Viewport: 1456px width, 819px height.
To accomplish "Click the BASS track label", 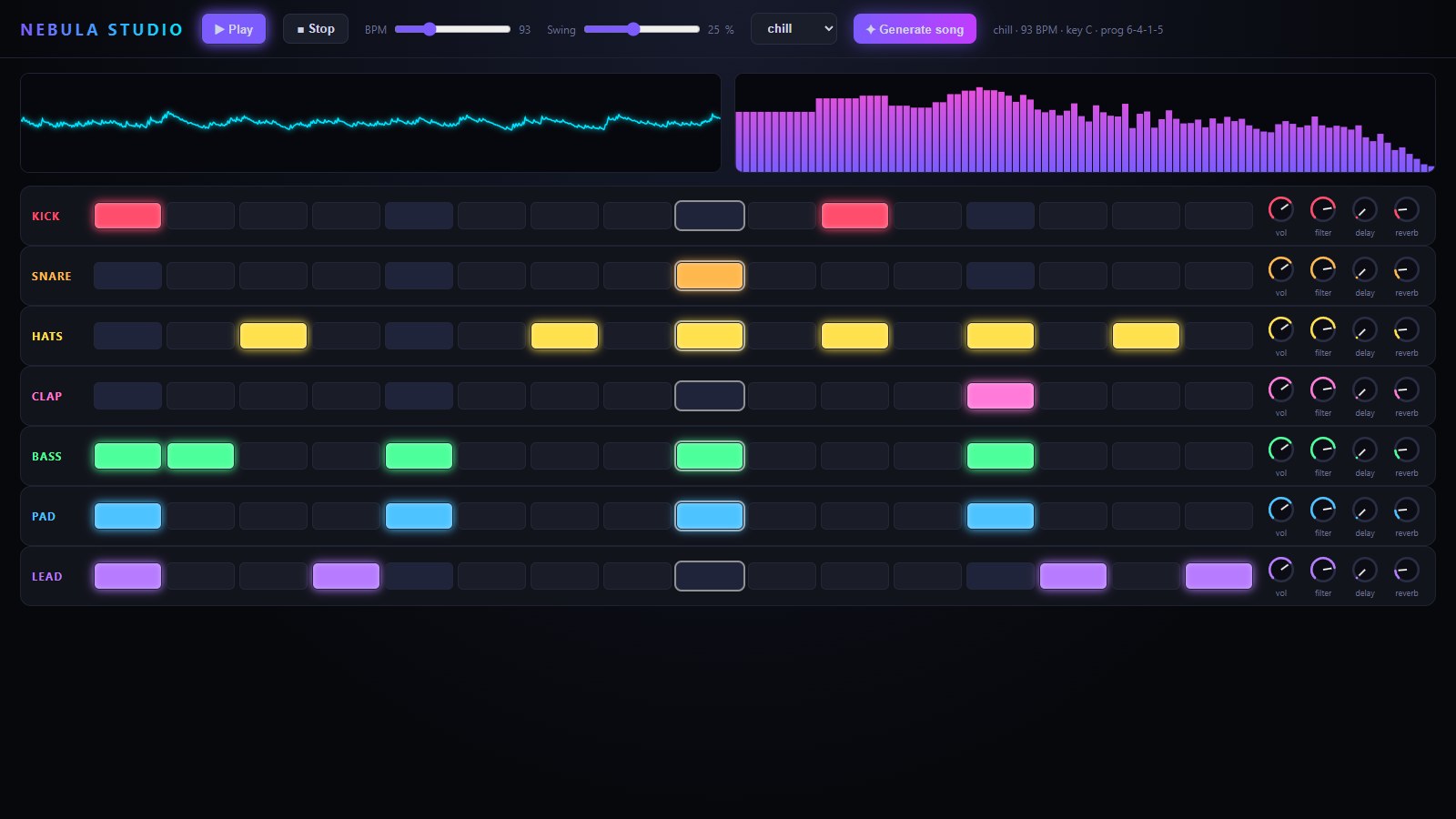I will click(46, 456).
